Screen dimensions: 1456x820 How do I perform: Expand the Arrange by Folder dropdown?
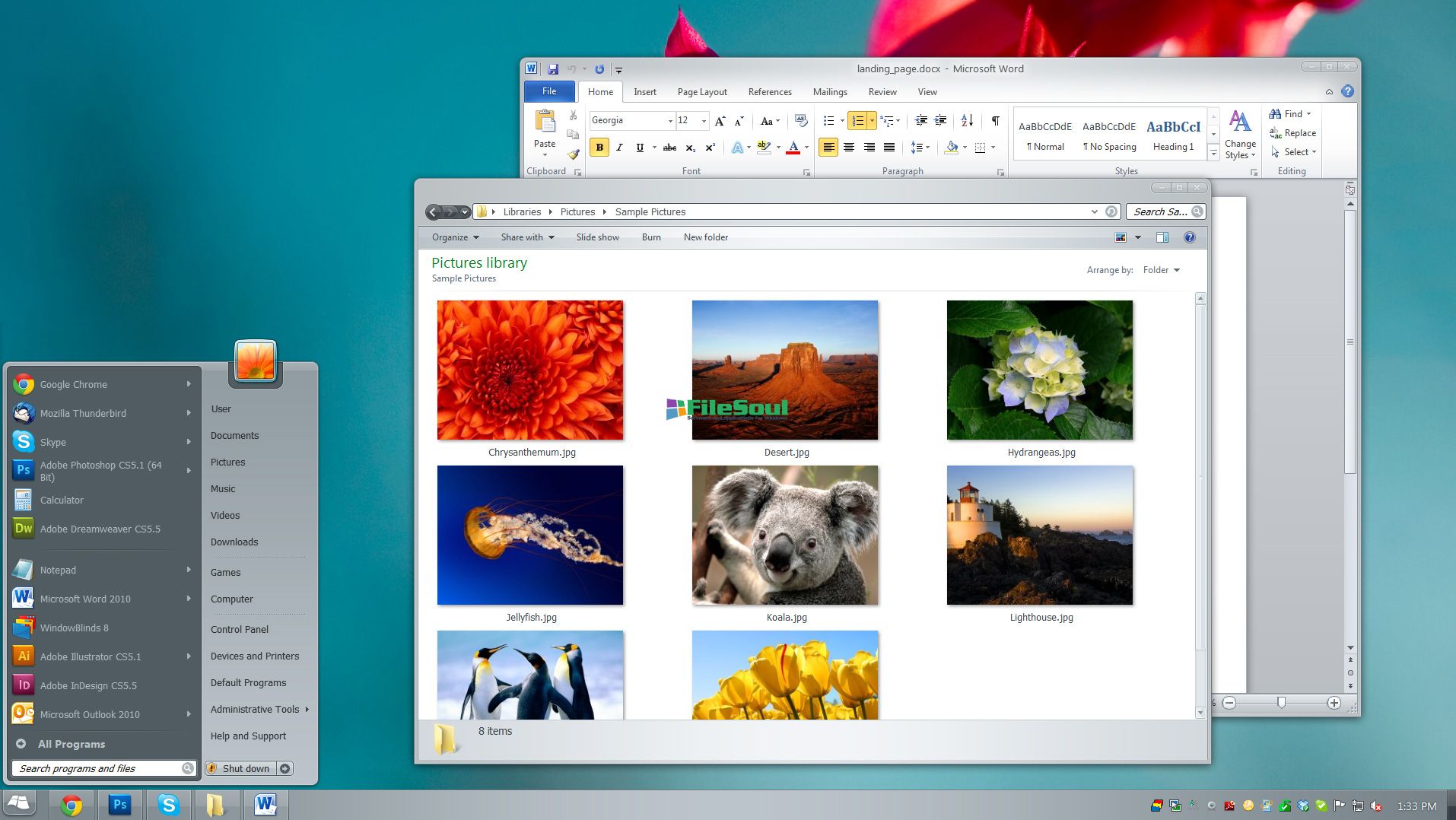point(1161,270)
